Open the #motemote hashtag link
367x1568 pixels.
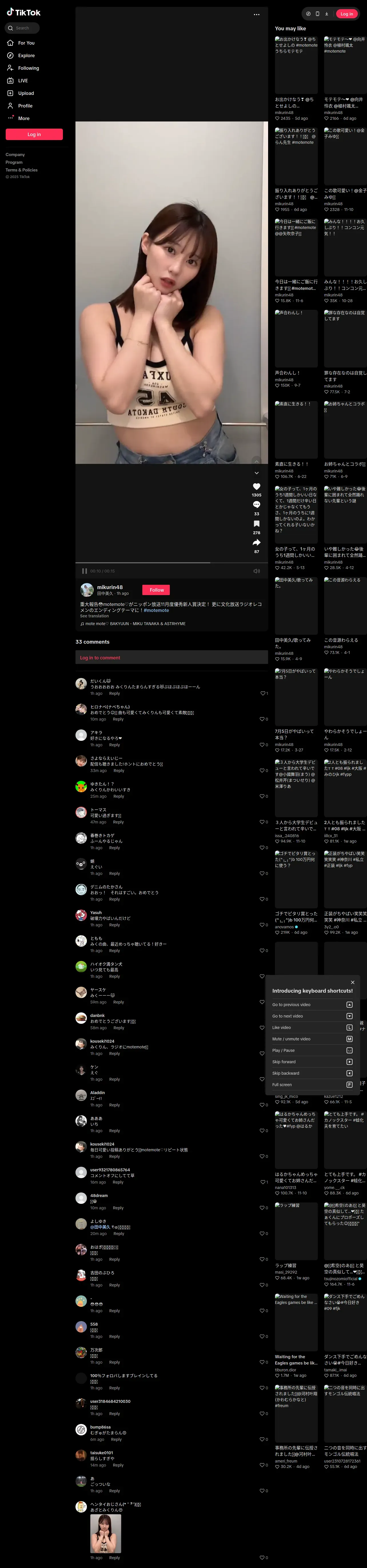point(156,611)
